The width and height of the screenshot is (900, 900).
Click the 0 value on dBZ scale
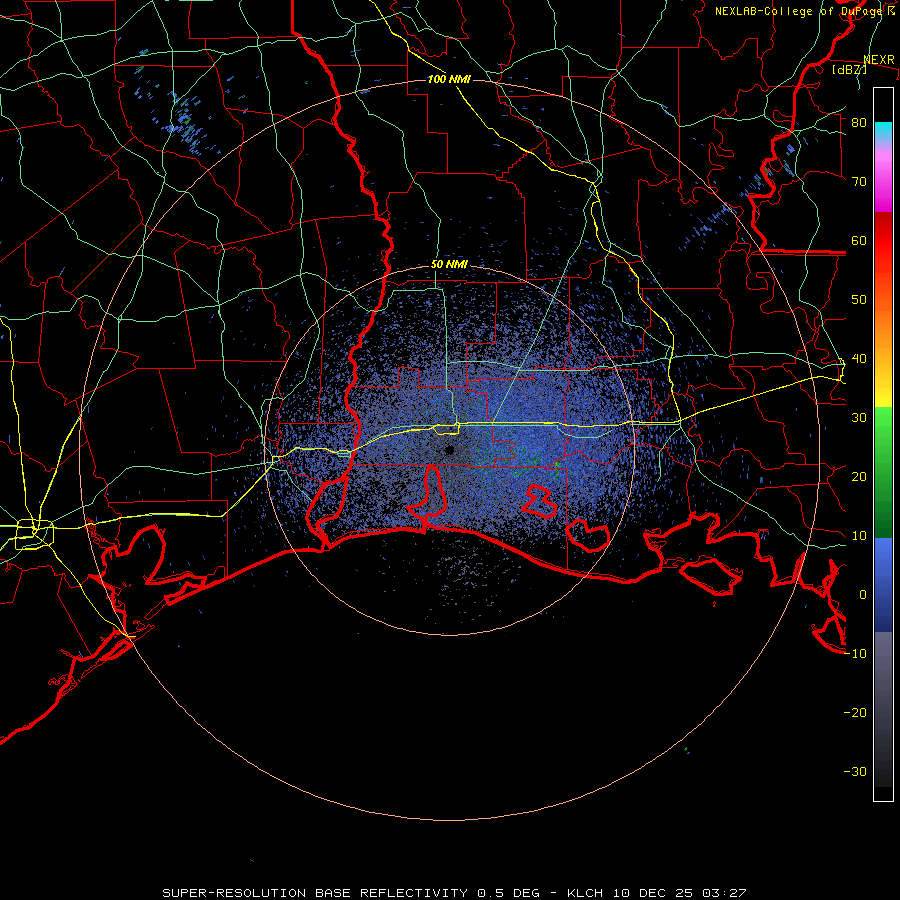point(863,595)
